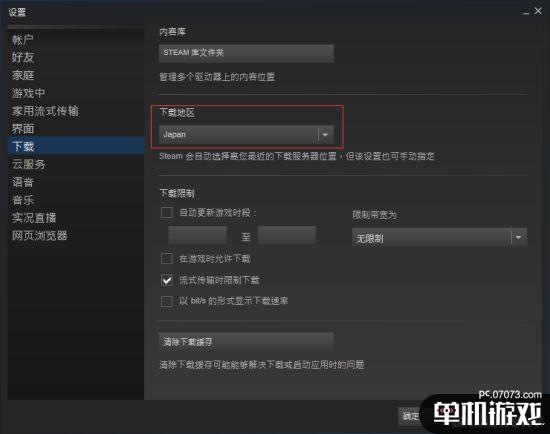The height and width of the screenshot is (434, 550).
Task: Uncheck 流式传输时限制下载 checkbox
Action: pyautogui.click(x=167, y=280)
